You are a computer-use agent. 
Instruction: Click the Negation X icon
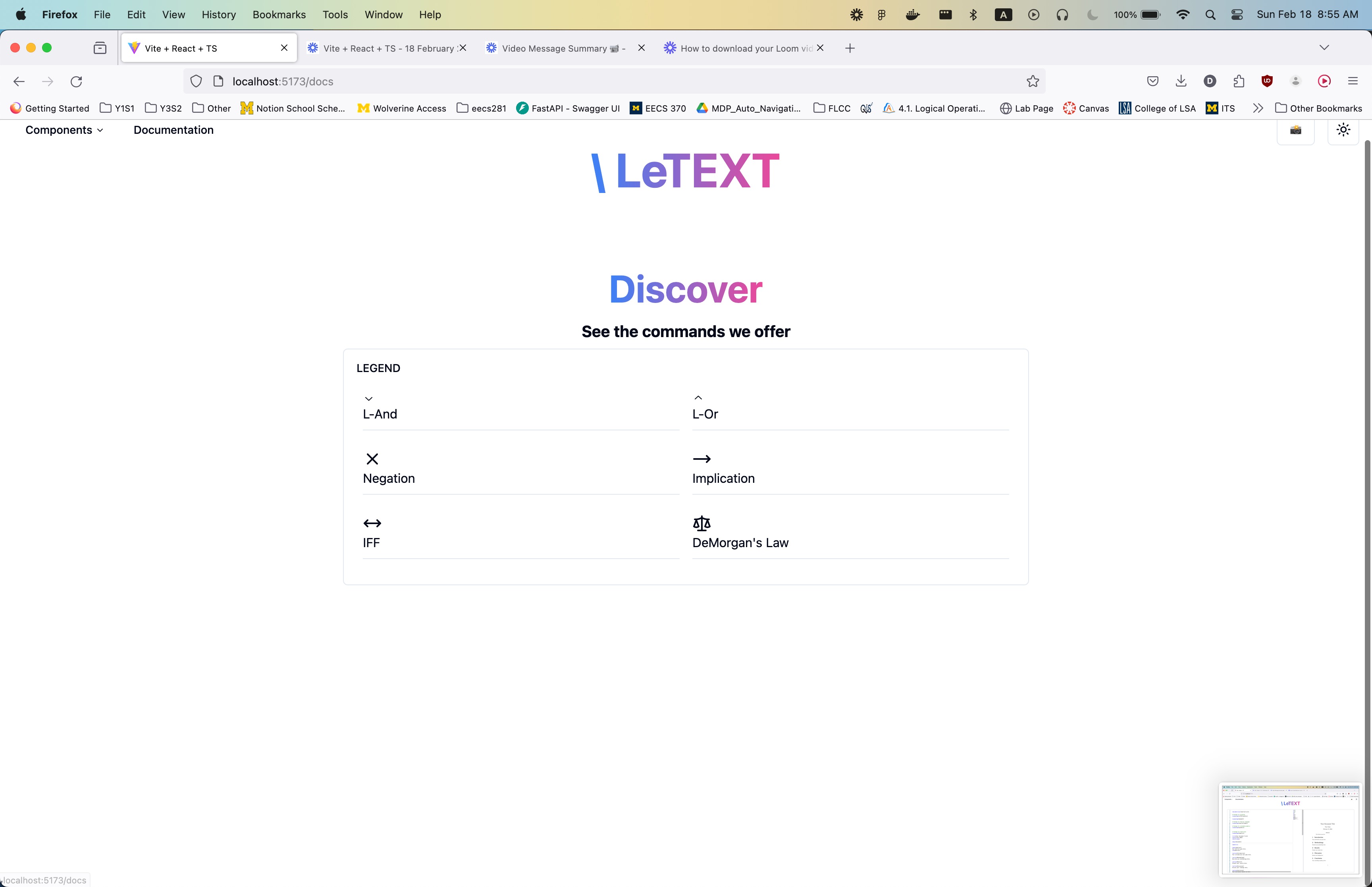(372, 459)
